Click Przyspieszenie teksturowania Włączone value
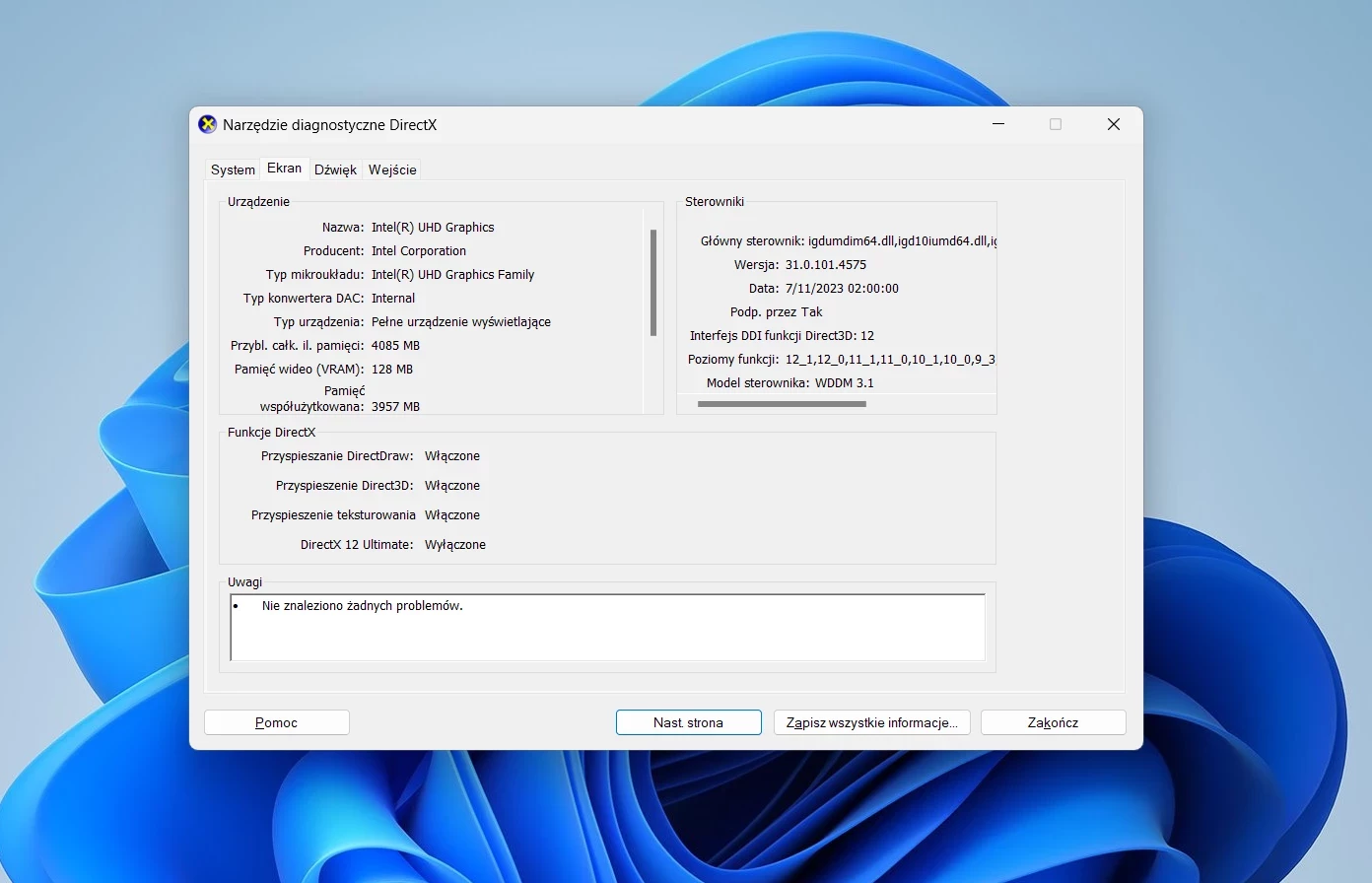This screenshot has height=883, width=1372. tap(452, 514)
